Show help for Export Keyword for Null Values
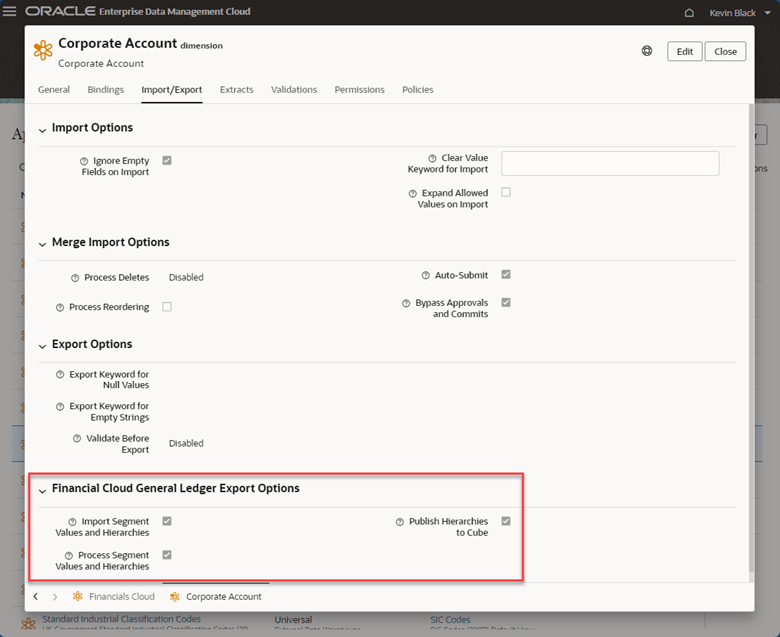The image size is (780, 637). [60, 374]
